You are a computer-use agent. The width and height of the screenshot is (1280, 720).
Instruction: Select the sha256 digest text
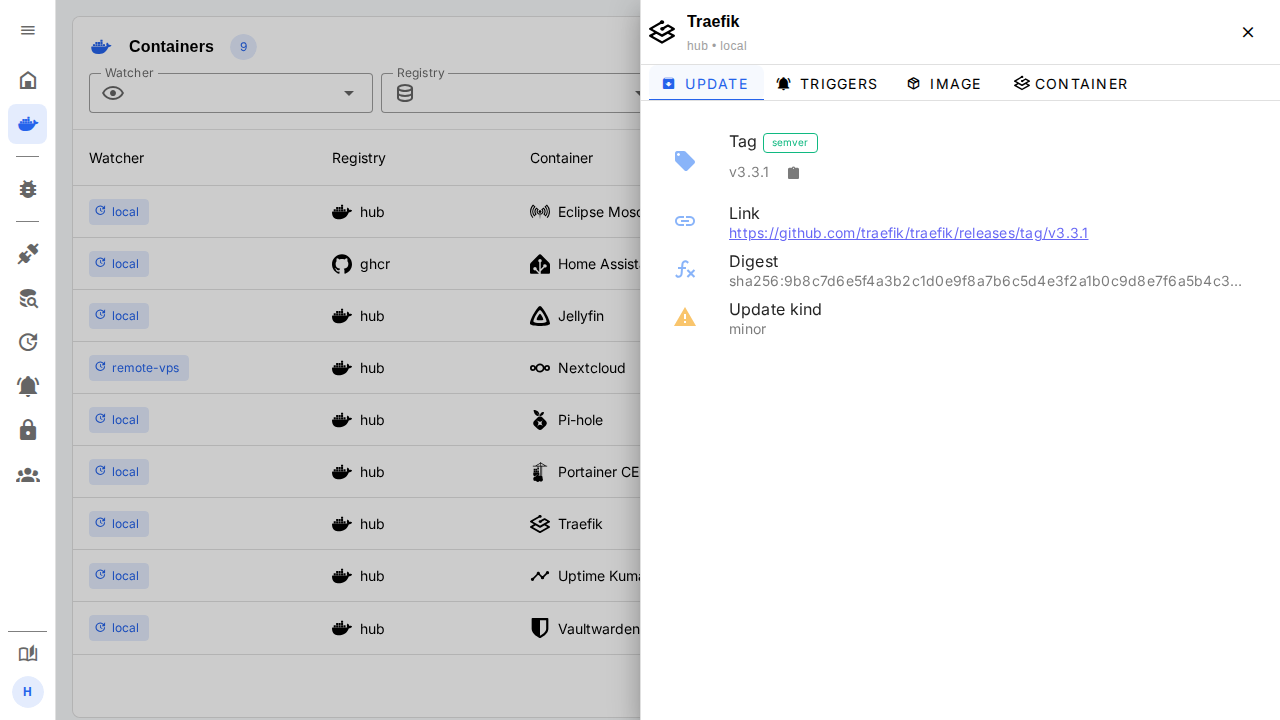point(986,281)
